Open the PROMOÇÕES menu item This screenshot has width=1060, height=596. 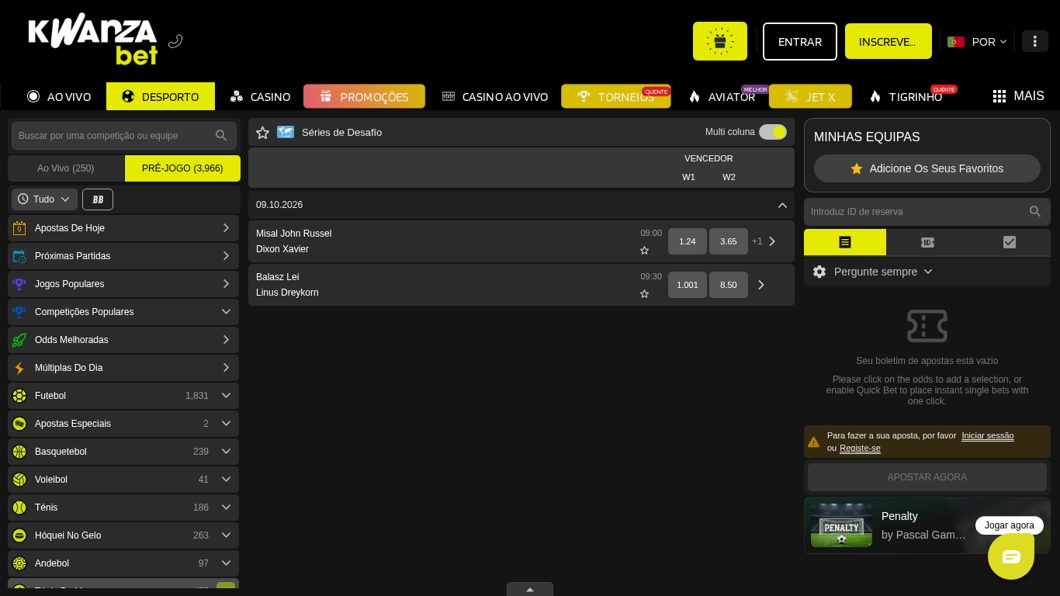(364, 97)
